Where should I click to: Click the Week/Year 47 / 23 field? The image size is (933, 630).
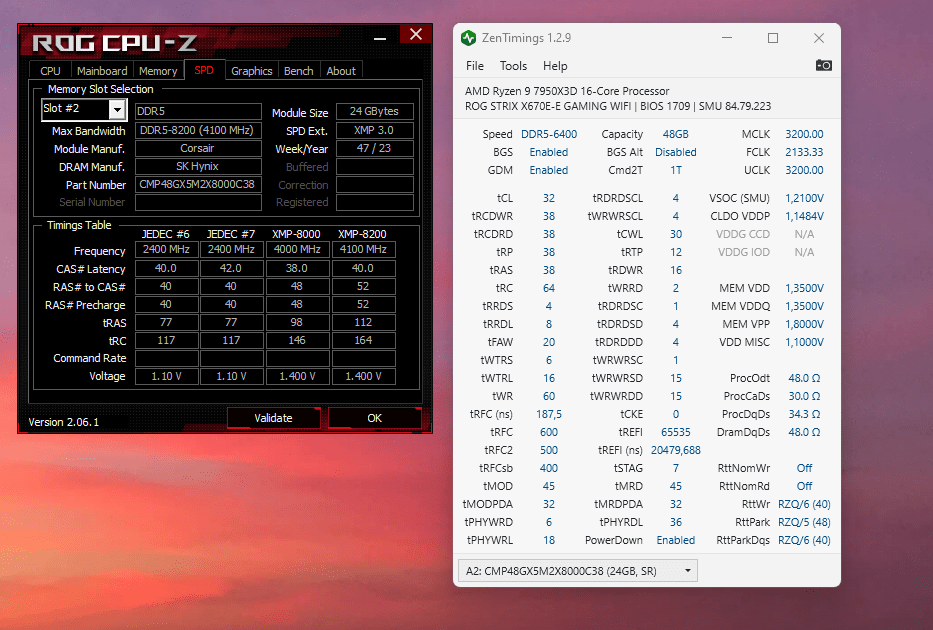tap(375, 148)
